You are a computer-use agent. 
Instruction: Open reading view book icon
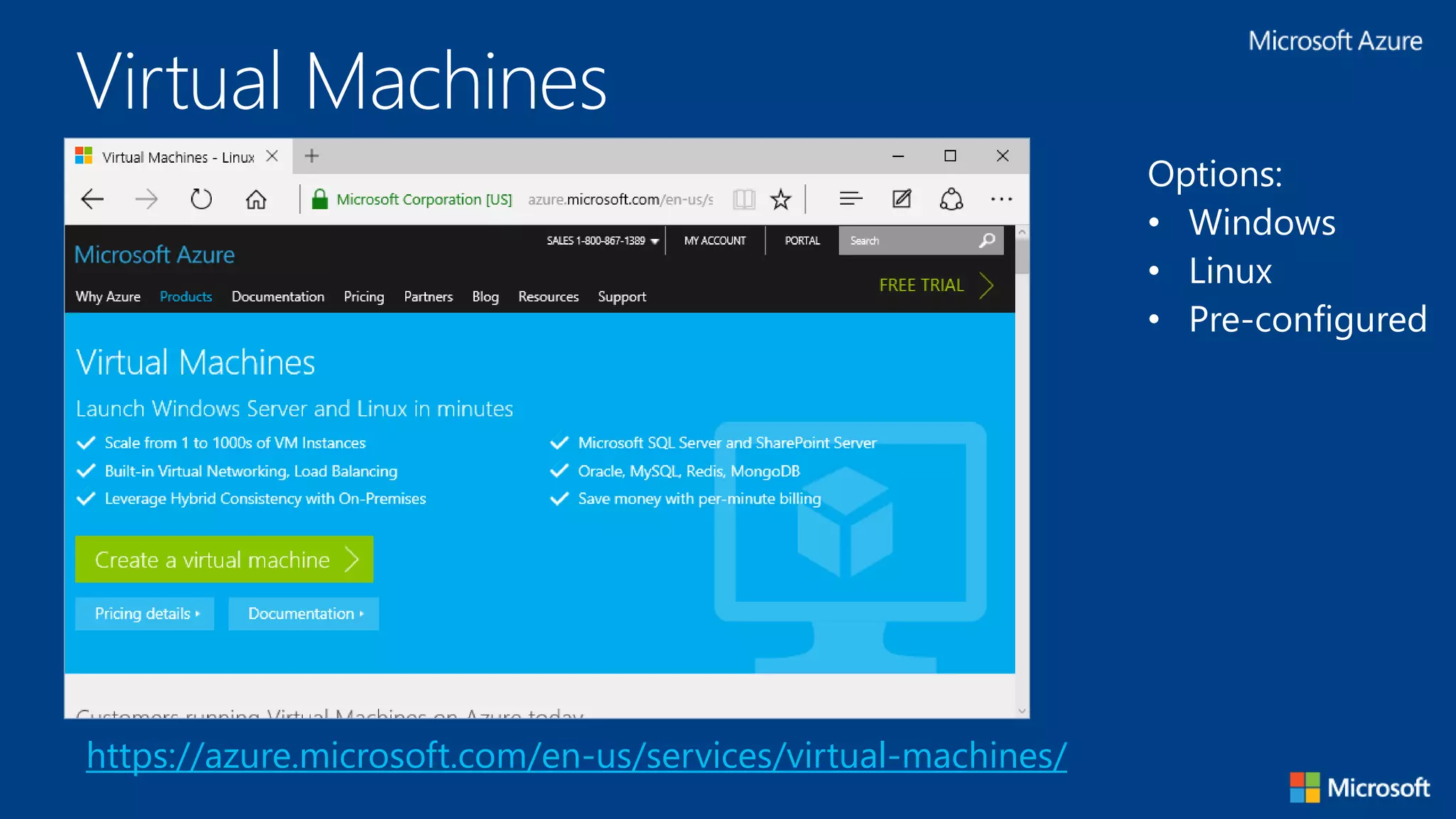tap(744, 199)
